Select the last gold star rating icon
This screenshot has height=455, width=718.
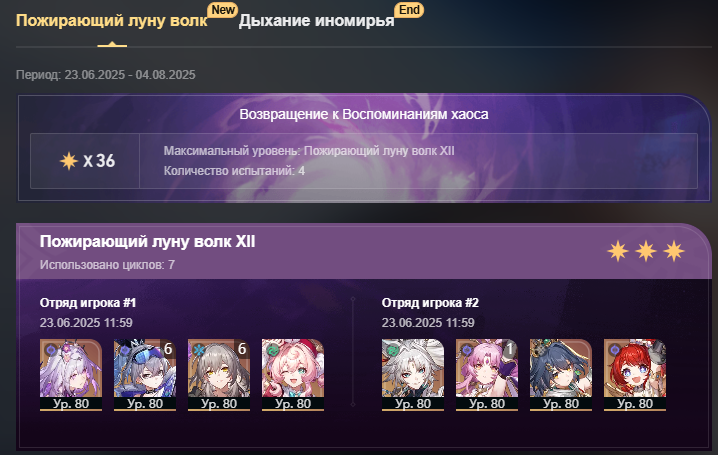(x=674, y=251)
